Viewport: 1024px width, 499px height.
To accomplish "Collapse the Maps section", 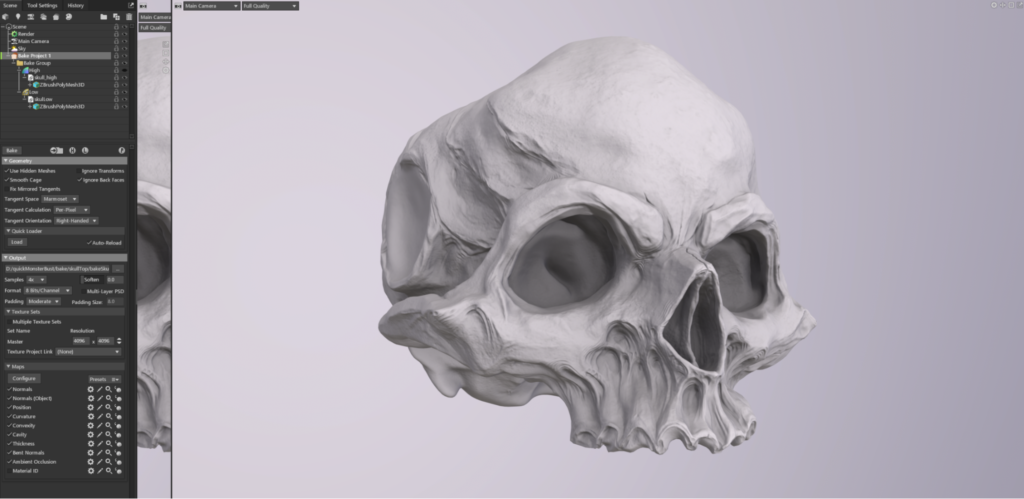I will 64,366.
